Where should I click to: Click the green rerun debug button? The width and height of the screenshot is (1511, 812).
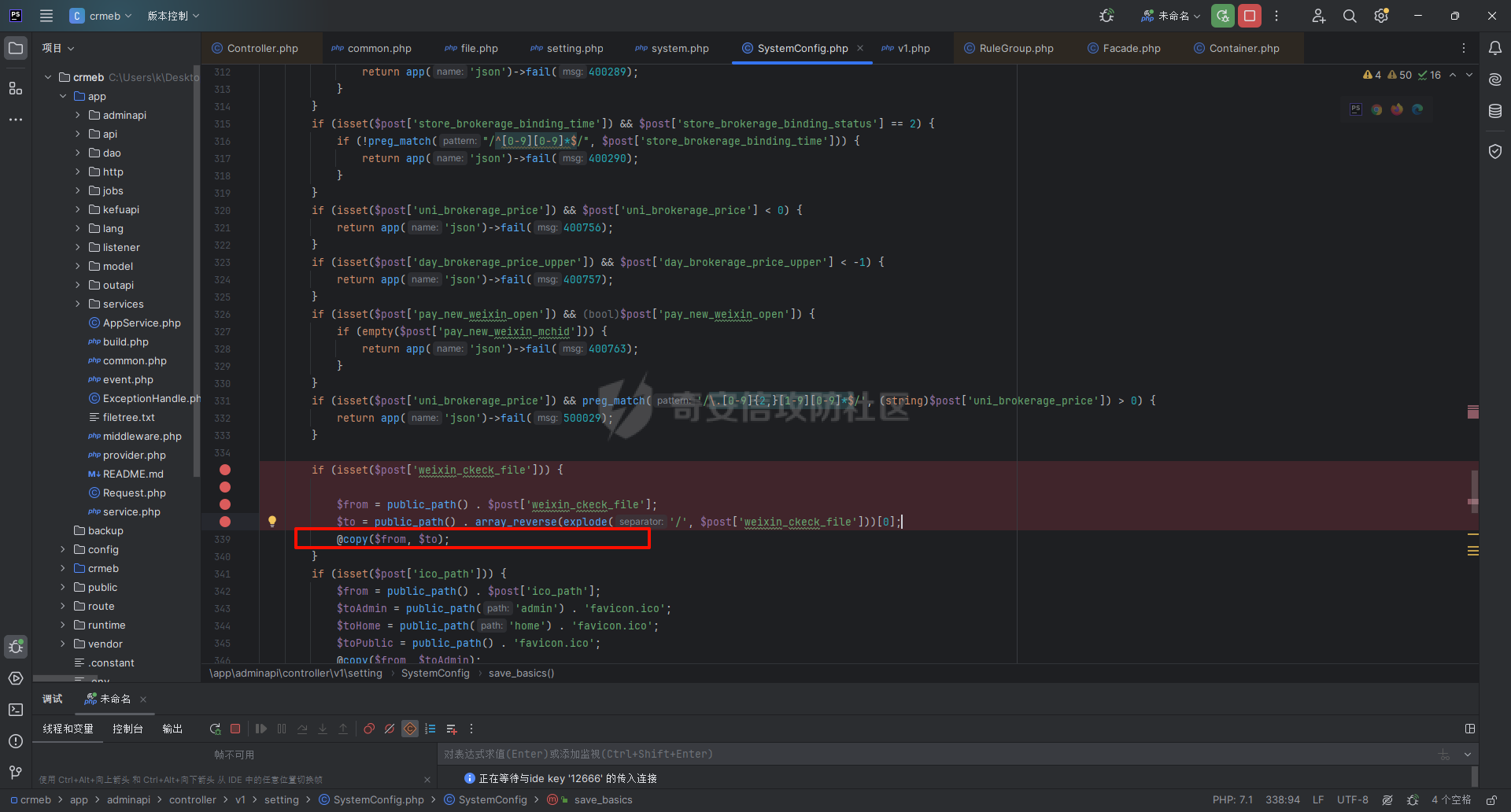(x=1223, y=16)
